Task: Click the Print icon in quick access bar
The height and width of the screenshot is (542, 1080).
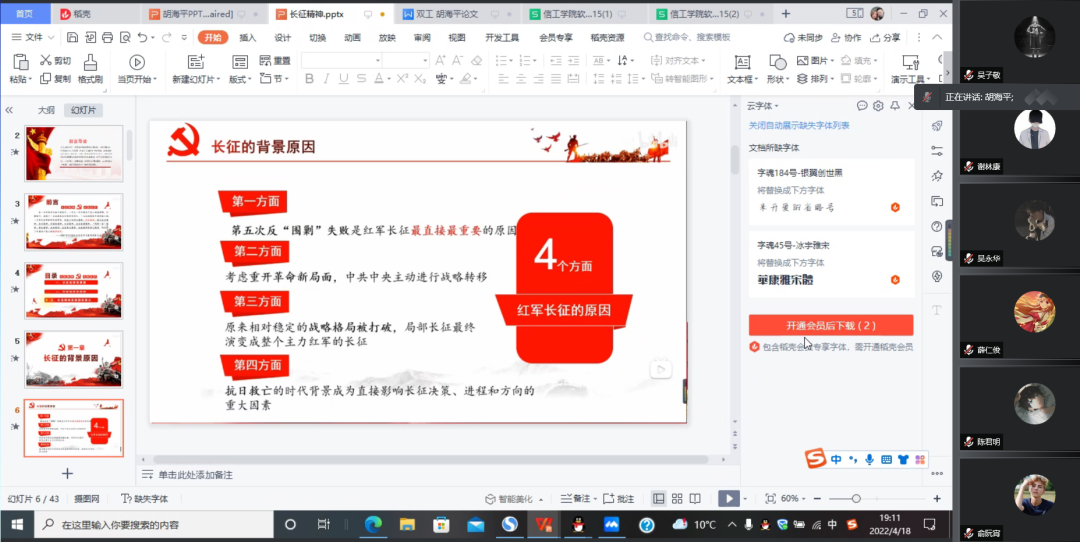Action: (107, 37)
